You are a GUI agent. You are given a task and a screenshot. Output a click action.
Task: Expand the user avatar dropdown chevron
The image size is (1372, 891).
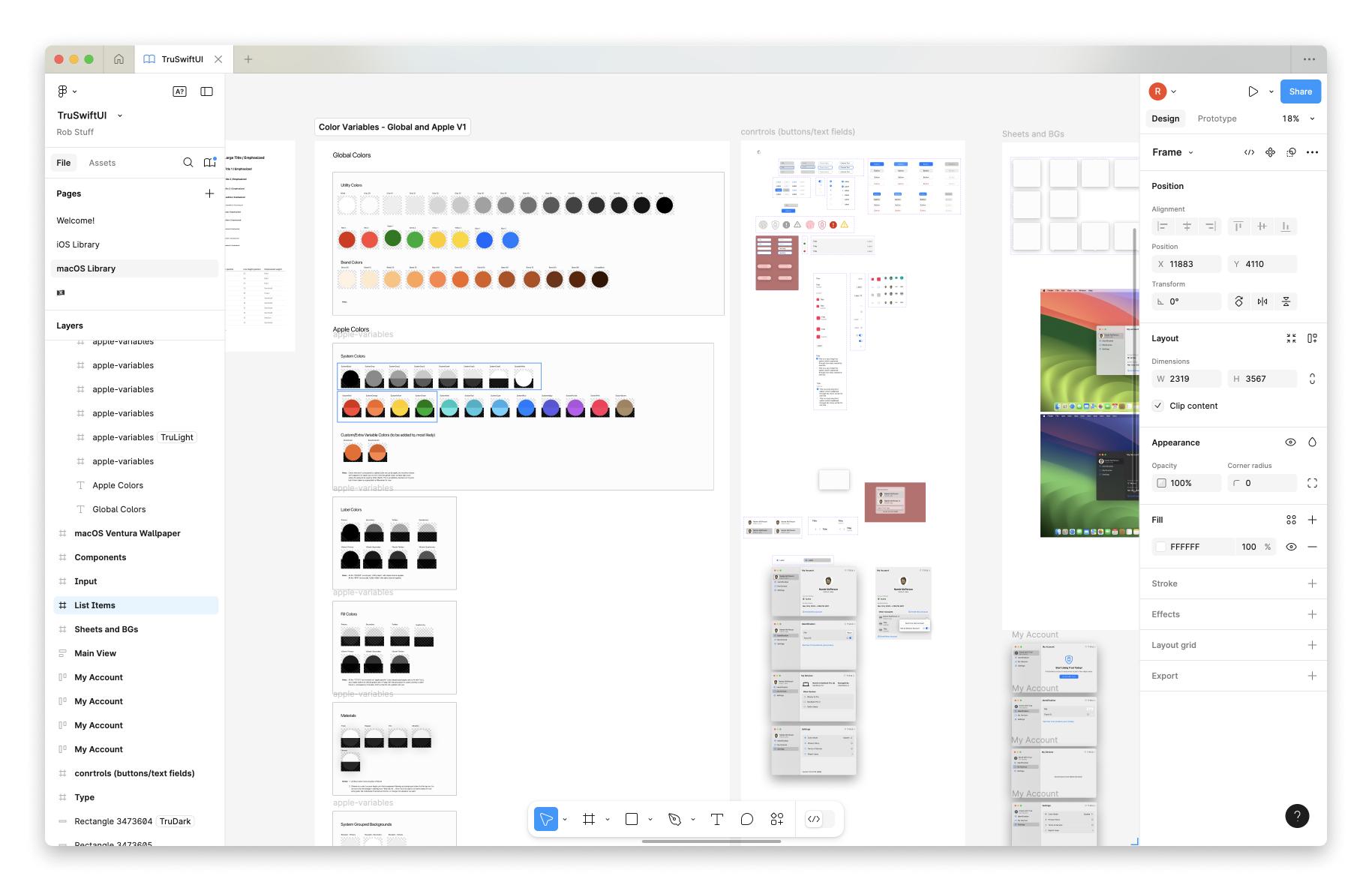tap(1173, 91)
